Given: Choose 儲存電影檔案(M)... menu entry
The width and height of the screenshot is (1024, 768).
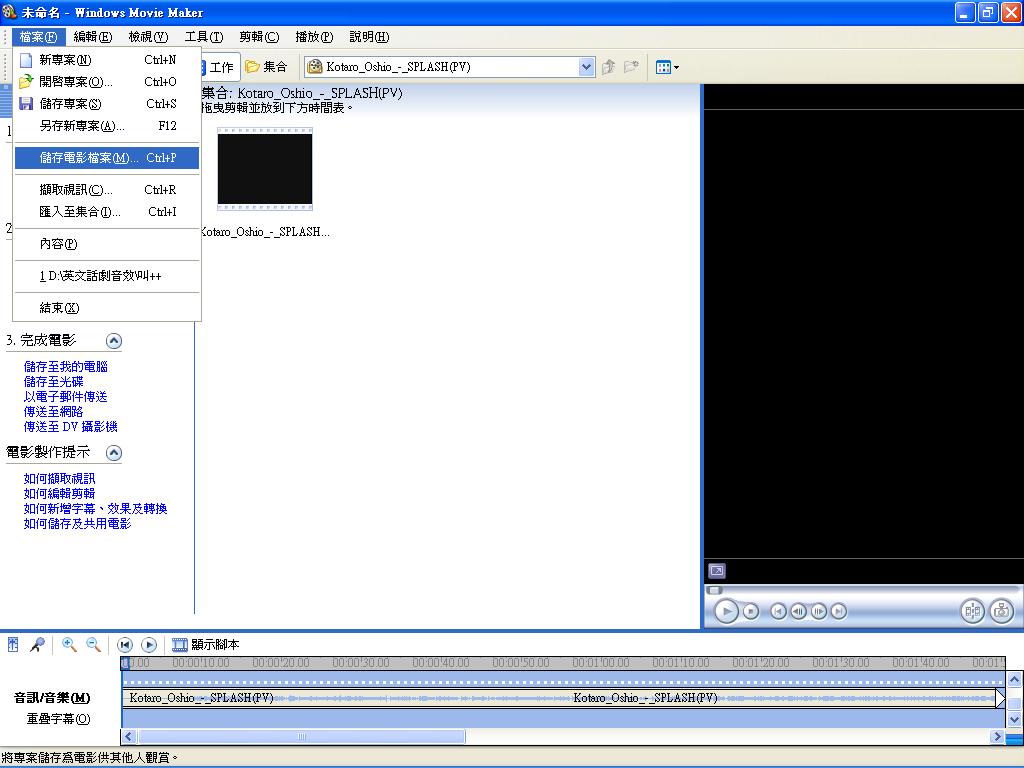Looking at the screenshot, I should [x=106, y=158].
